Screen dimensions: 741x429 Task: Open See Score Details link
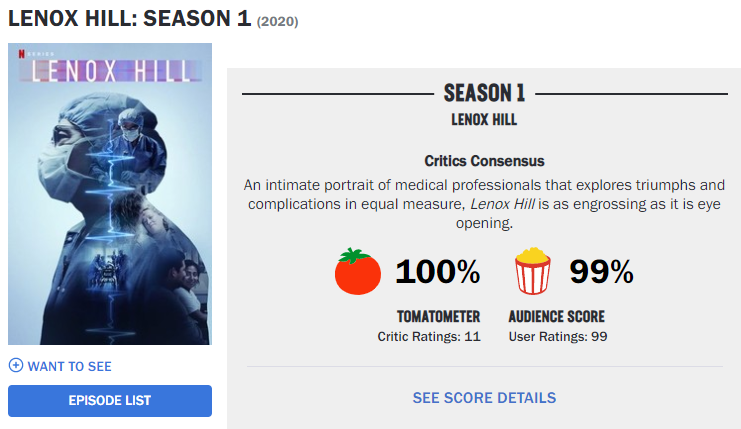click(484, 398)
